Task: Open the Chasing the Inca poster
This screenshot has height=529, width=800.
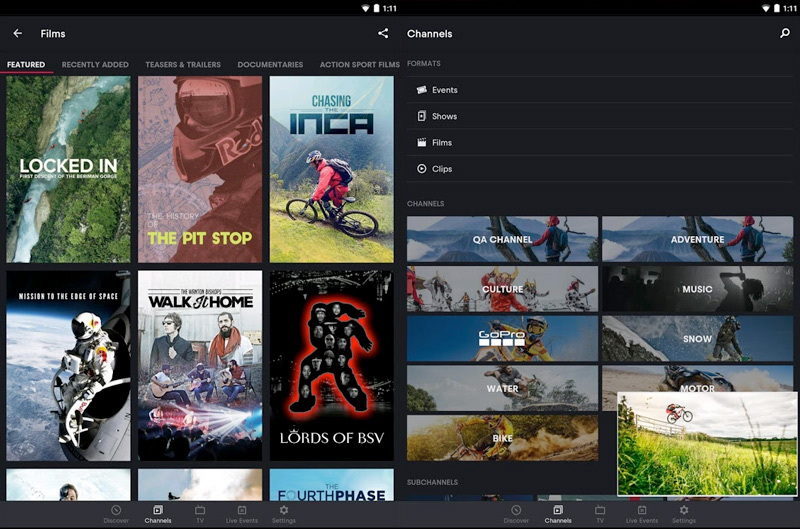Action: point(332,169)
